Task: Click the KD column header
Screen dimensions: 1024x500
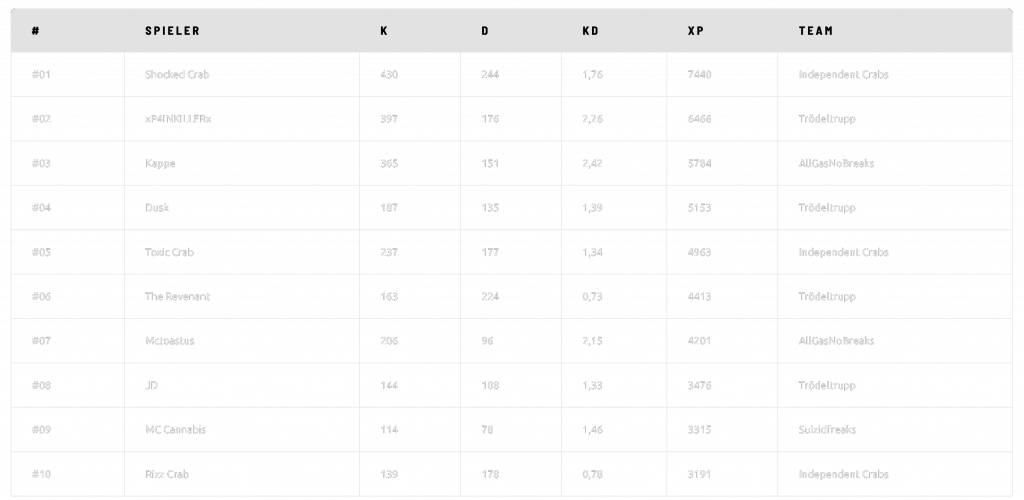Action: (x=590, y=31)
